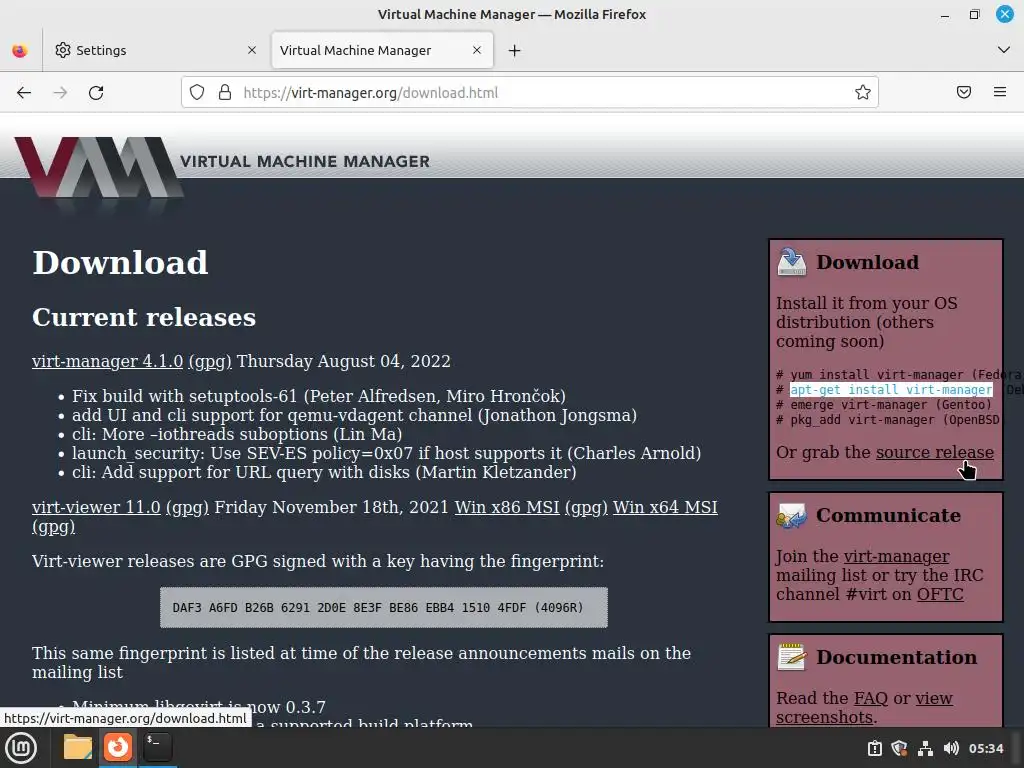The width and height of the screenshot is (1024, 768).
Task: Open a new tab with plus button
Action: (515, 50)
